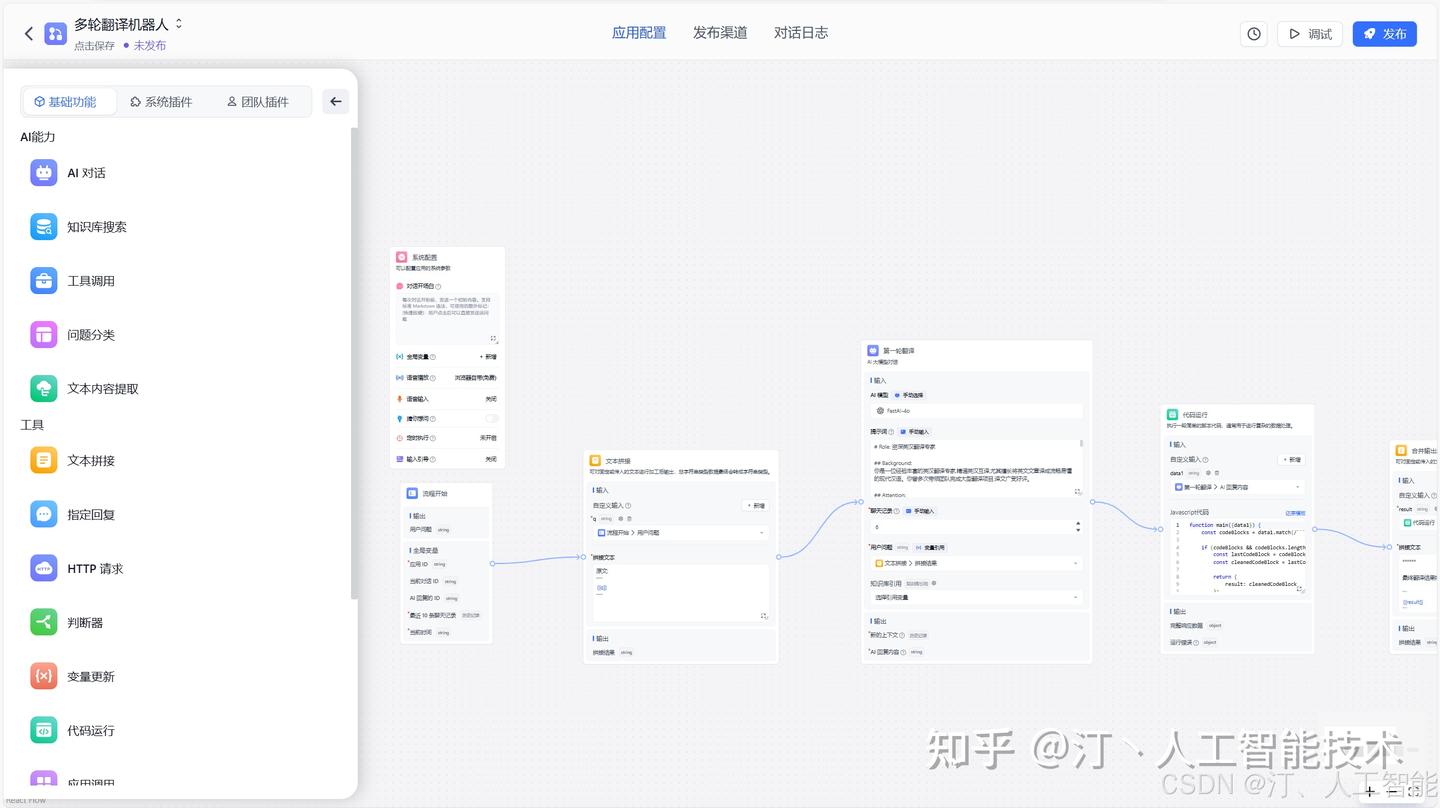Click the 调试 button
Image resolution: width=1440 pixels, height=808 pixels.
coord(1309,33)
